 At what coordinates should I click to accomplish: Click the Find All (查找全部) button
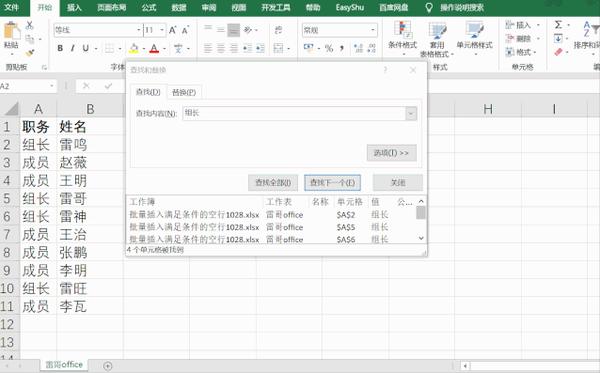[x=273, y=182]
